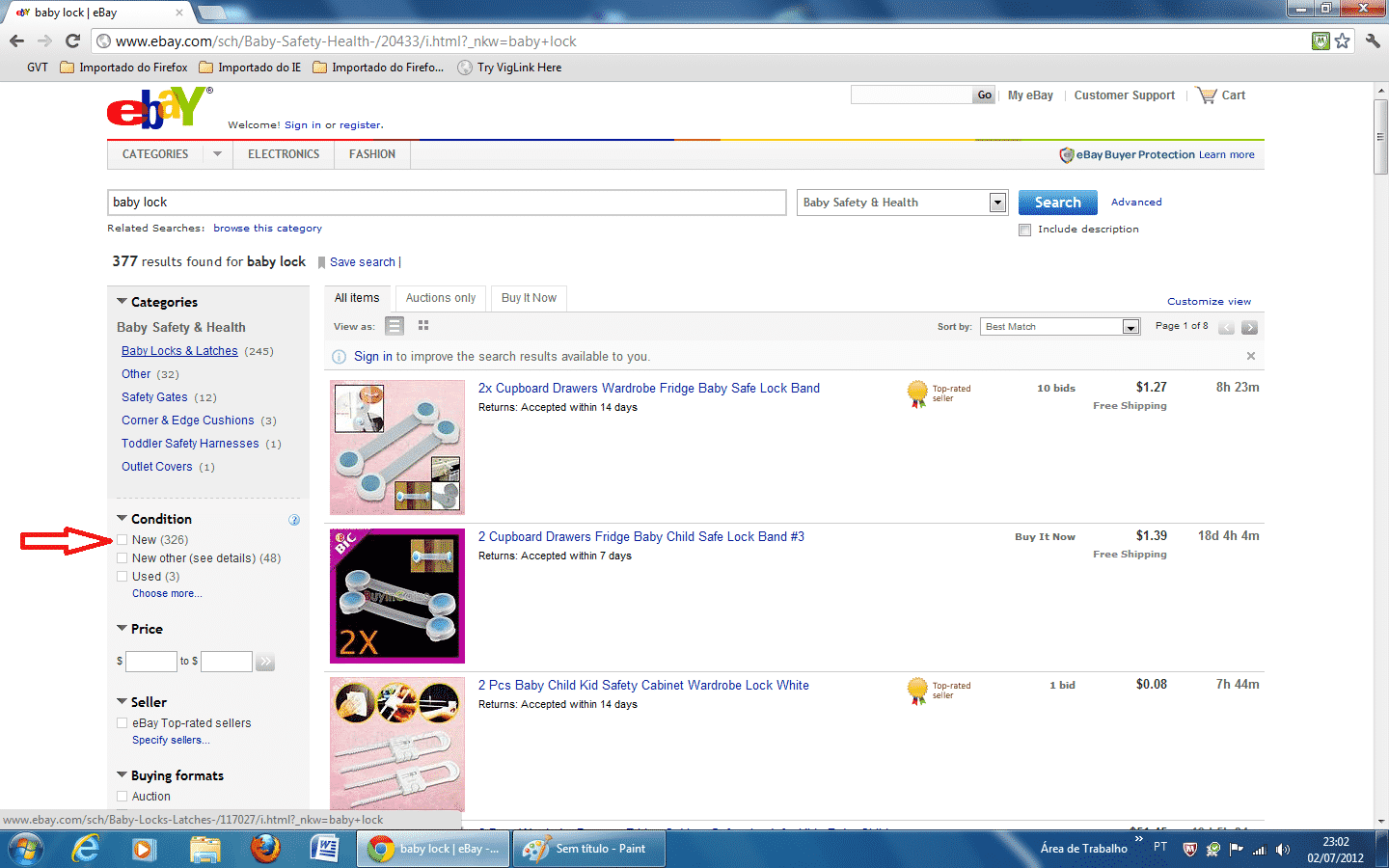This screenshot has height=868, width=1389.
Task: Switch to list view icon
Action: [x=394, y=326]
